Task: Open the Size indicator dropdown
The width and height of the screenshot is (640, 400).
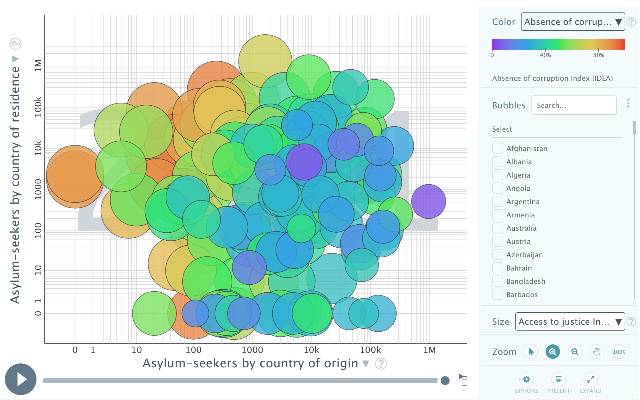Action: pyautogui.click(x=570, y=321)
